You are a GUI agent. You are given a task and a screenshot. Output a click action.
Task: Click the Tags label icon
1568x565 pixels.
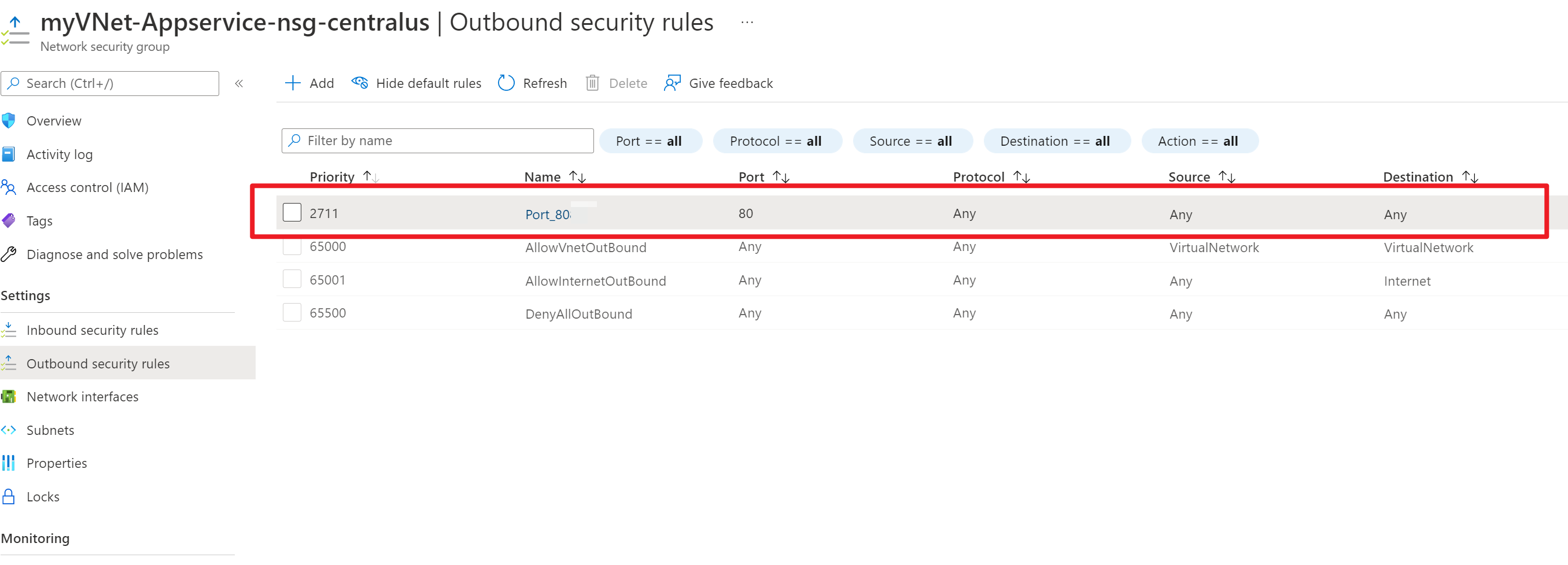9,220
